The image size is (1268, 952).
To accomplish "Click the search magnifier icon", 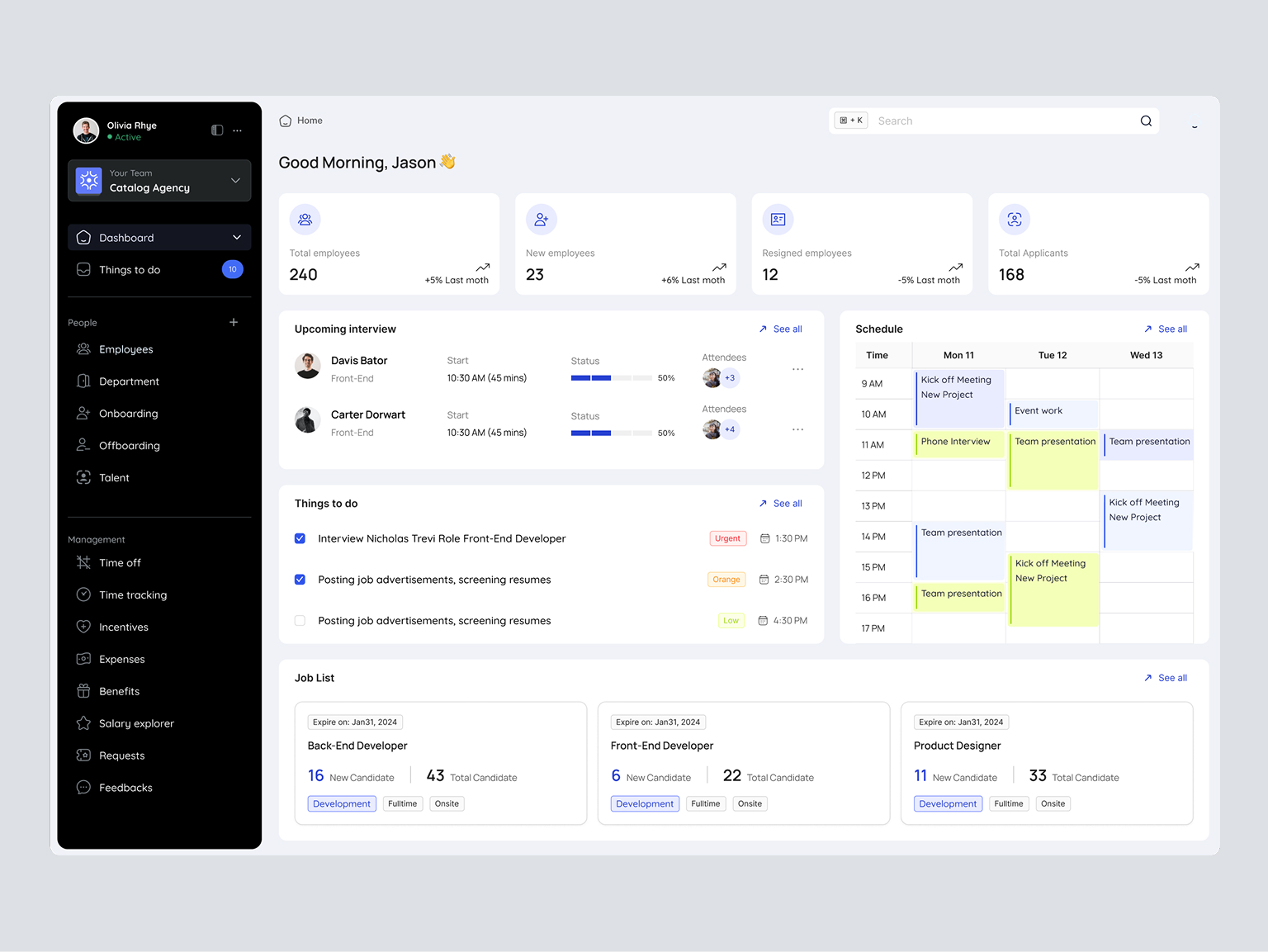I will pos(1146,121).
